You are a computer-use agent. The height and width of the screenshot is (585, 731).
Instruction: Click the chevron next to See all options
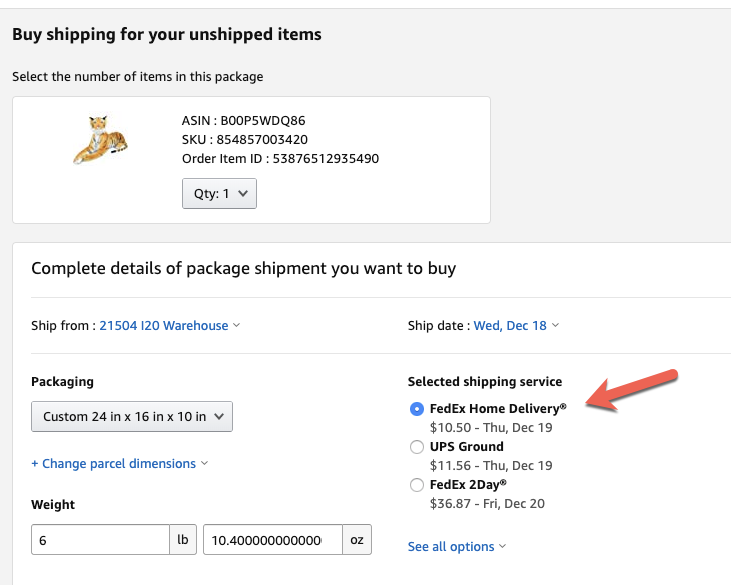coord(502,546)
